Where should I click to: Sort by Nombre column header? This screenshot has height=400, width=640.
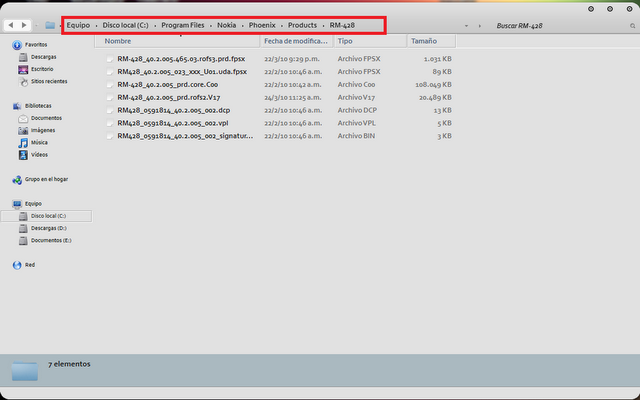coord(178,41)
